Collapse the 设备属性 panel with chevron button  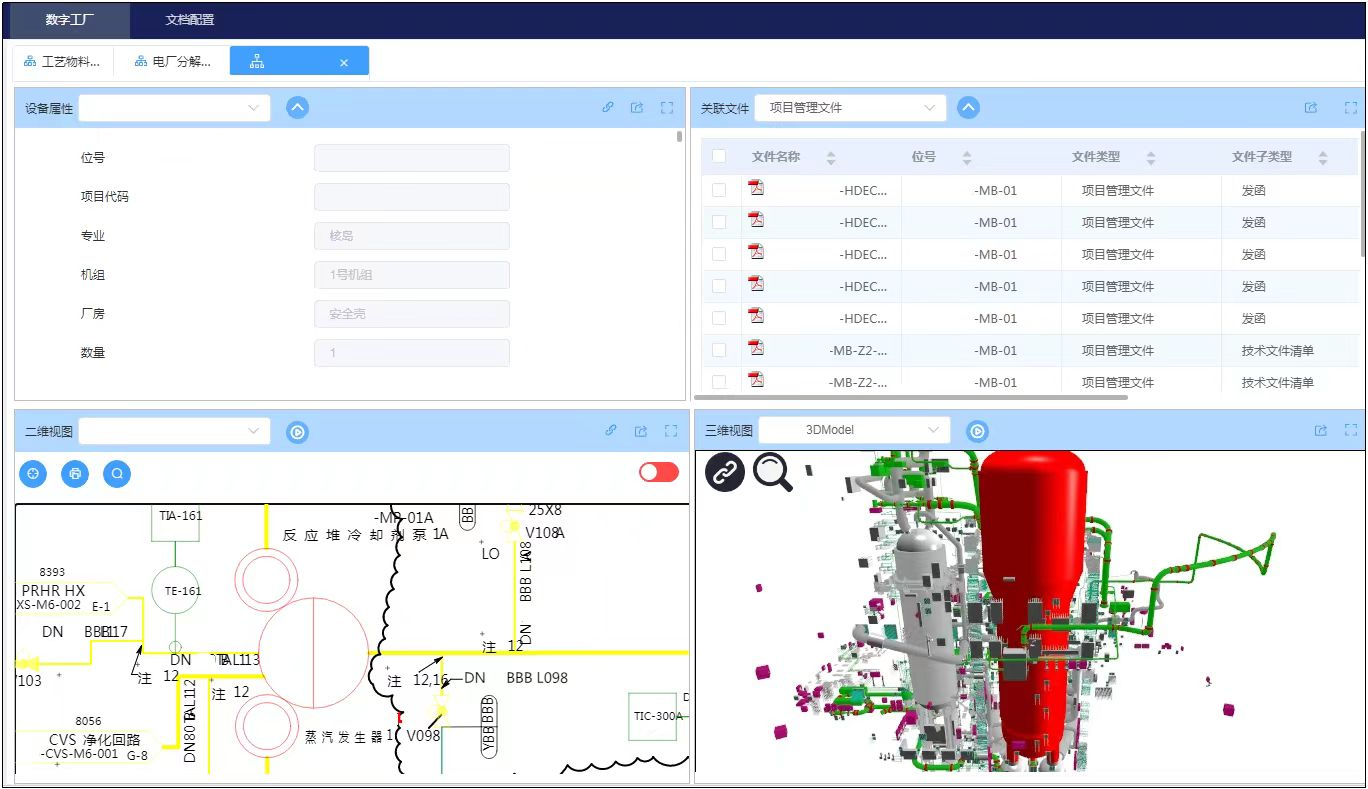(x=297, y=108)
